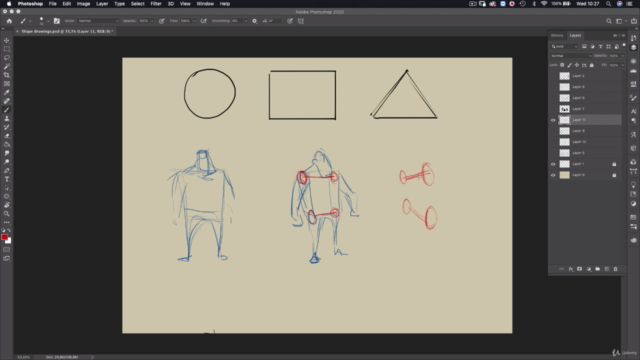Select the Eyedropper tool

[7, 92]
